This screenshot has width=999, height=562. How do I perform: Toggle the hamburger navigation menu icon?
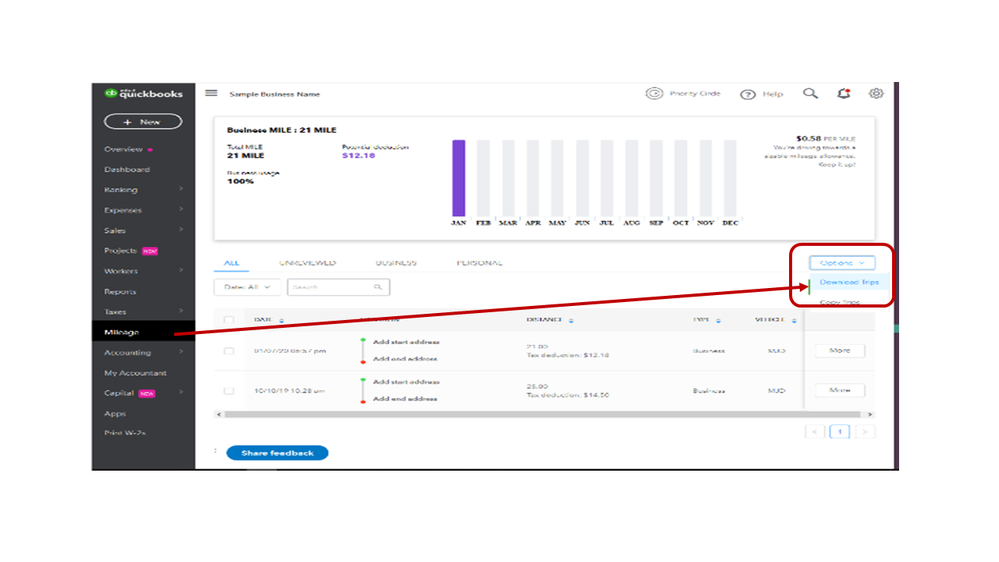(x=211, y=93)
